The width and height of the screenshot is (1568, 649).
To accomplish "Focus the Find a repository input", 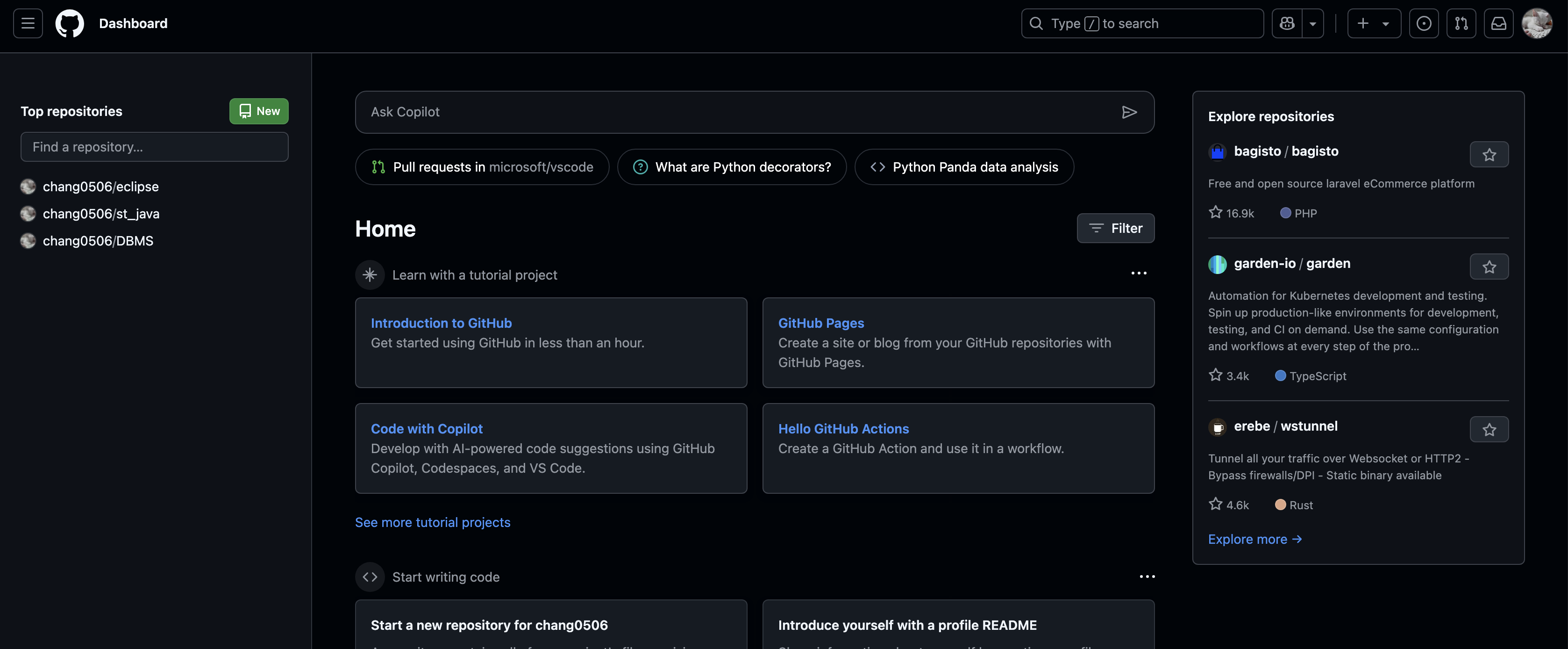I will coord(154,147).
